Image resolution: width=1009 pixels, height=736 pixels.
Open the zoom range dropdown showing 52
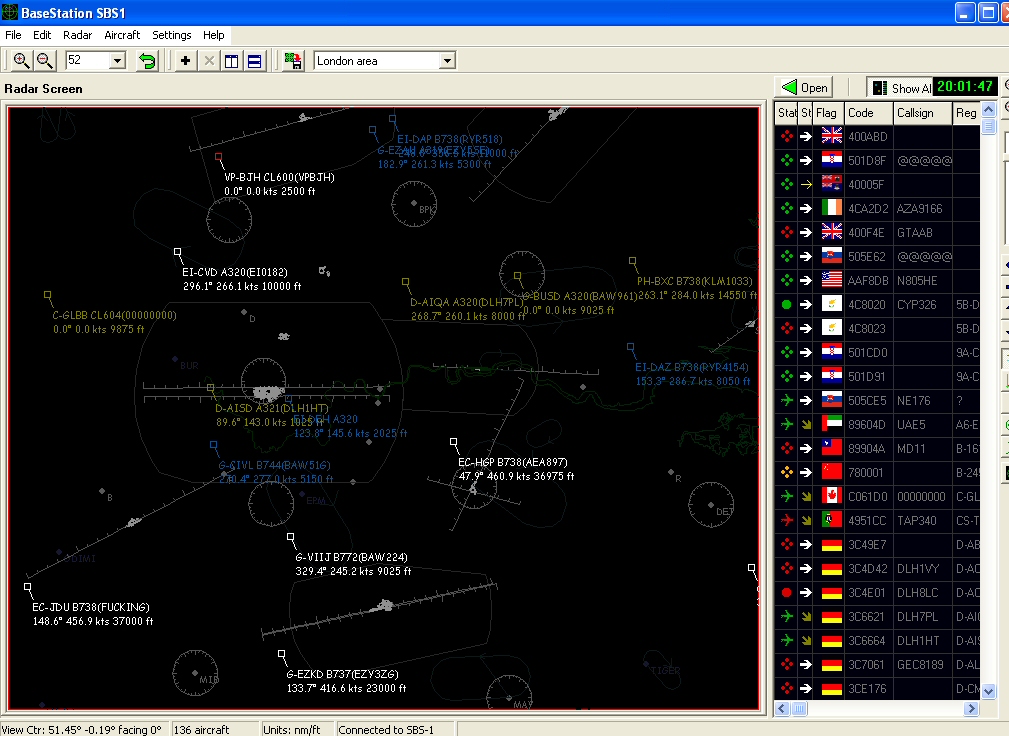tap(117, 61)
